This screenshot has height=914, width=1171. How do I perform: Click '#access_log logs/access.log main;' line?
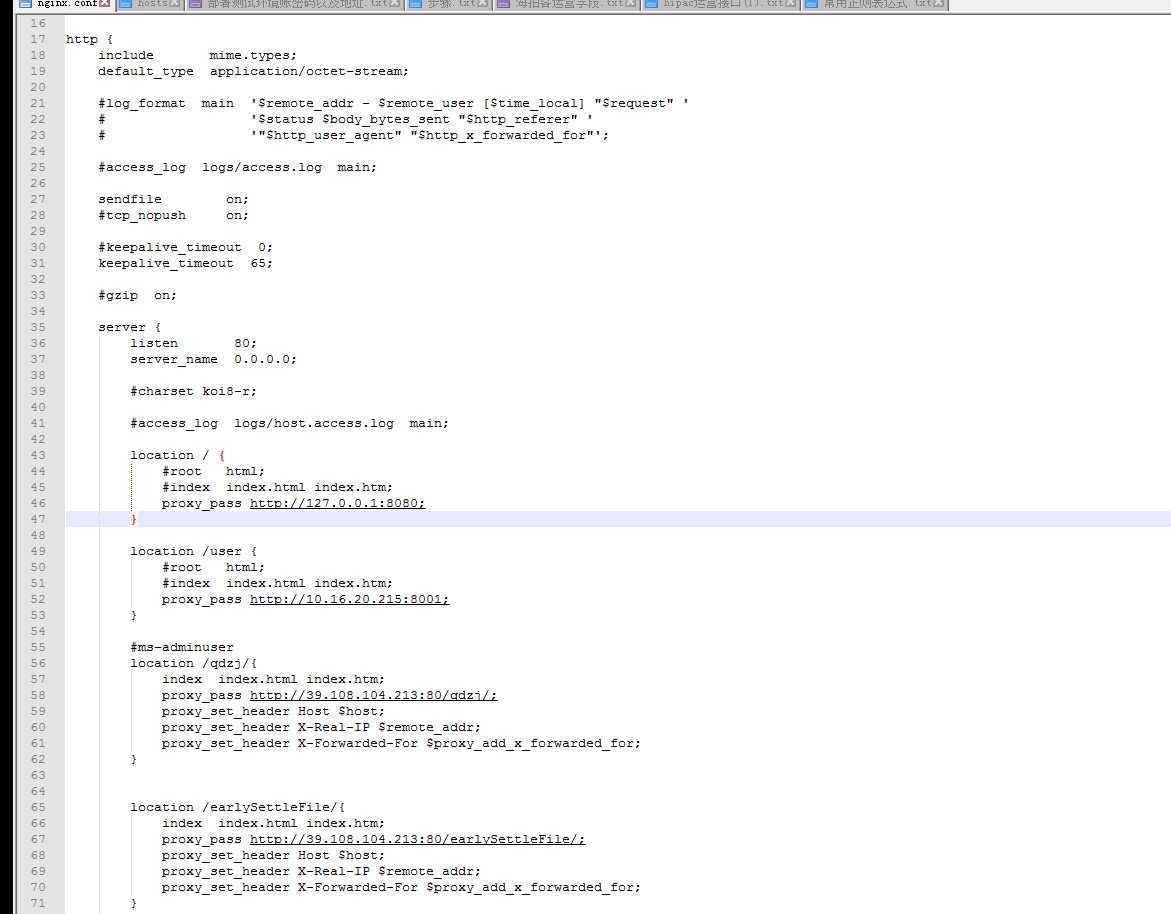point(237,167)
